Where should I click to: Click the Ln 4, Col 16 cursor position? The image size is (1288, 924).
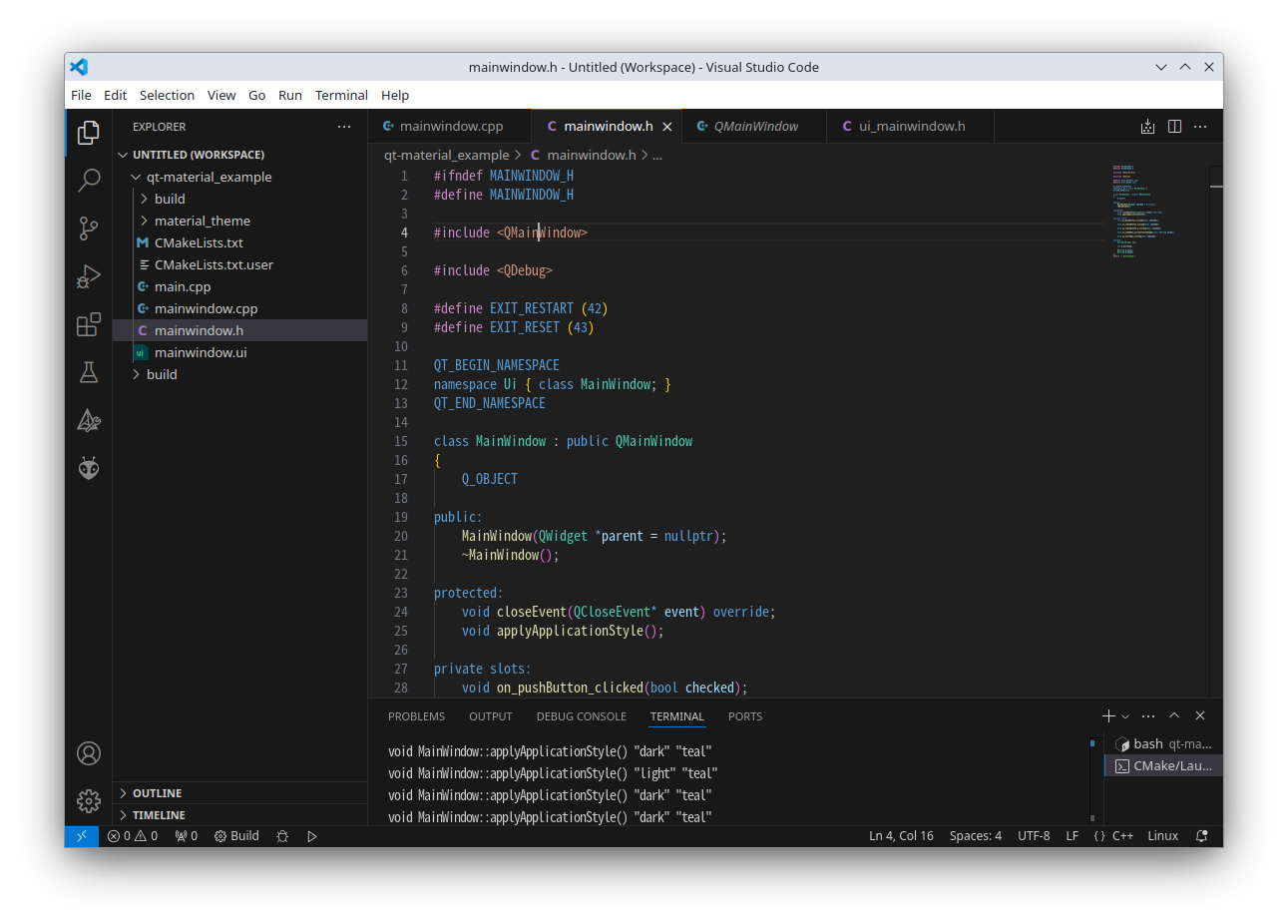tap(901, 836)
